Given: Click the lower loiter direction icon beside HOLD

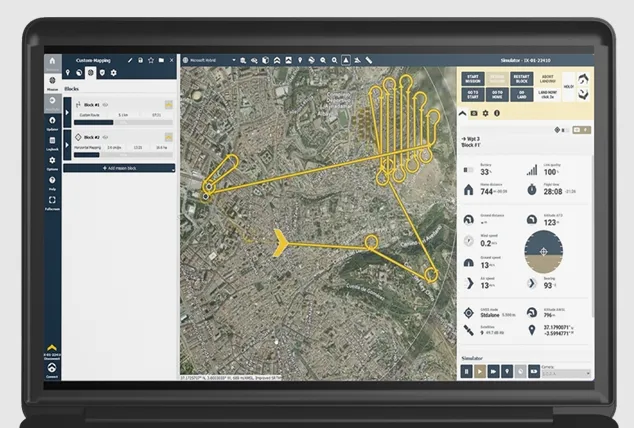Looking at the screenshot, I should (x=583, y=95).
